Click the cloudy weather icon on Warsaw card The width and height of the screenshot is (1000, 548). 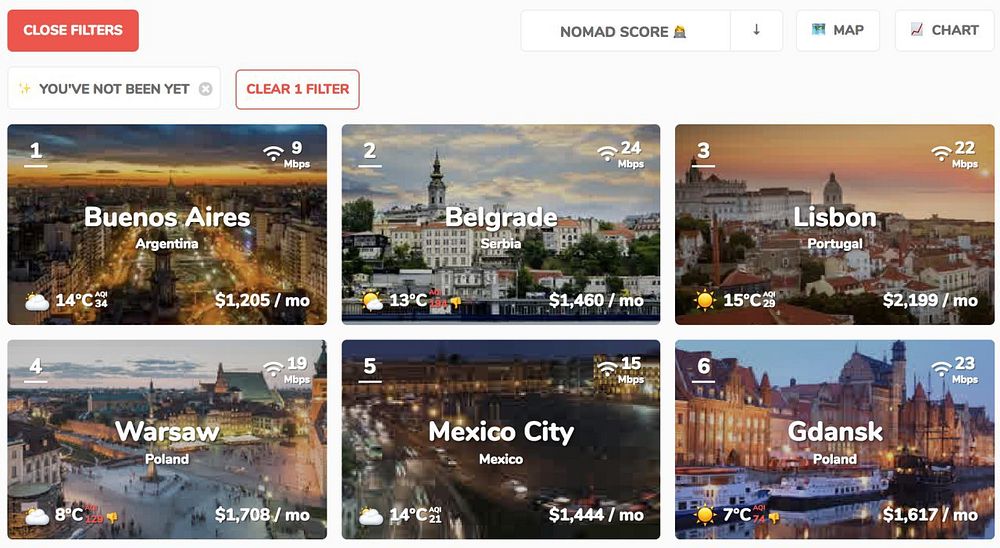[37, 515]
